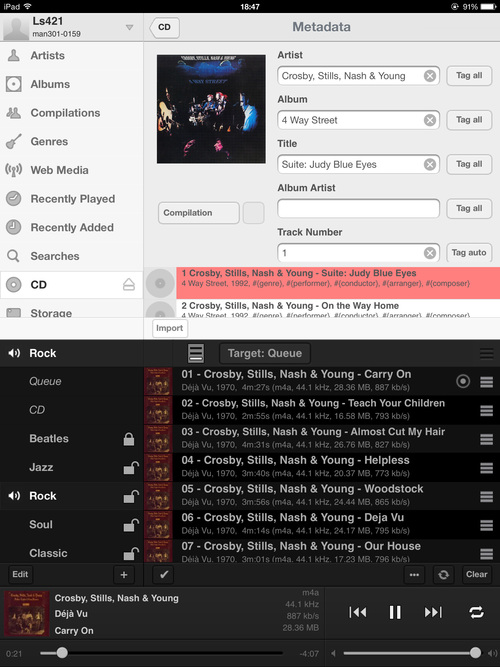This screenshot has height=667, width=500.
Task: Select the Carry On track radio indicator
Action: pyautogui.click(x=463, y=381)
